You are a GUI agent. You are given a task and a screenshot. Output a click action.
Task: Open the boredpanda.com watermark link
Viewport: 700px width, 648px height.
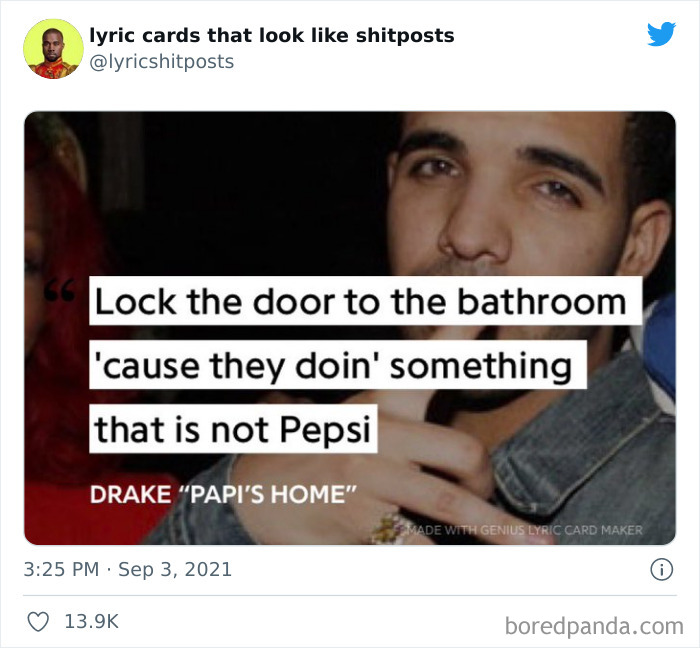point(594,626)
